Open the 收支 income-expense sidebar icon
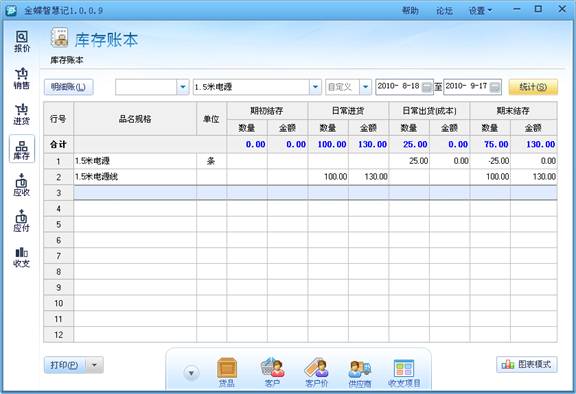Screen dimensions: 576x394 pos(22,257)
